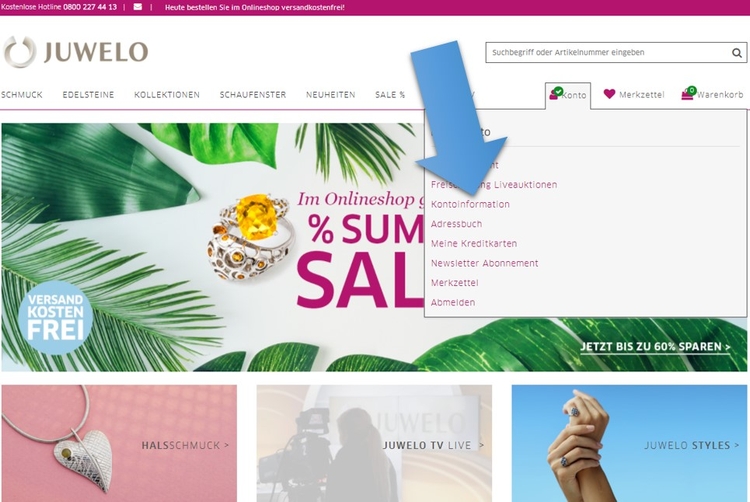Open the Warenkorb basket icon
The width and height of the screenshot is (750, 502).
coord(688,94)
